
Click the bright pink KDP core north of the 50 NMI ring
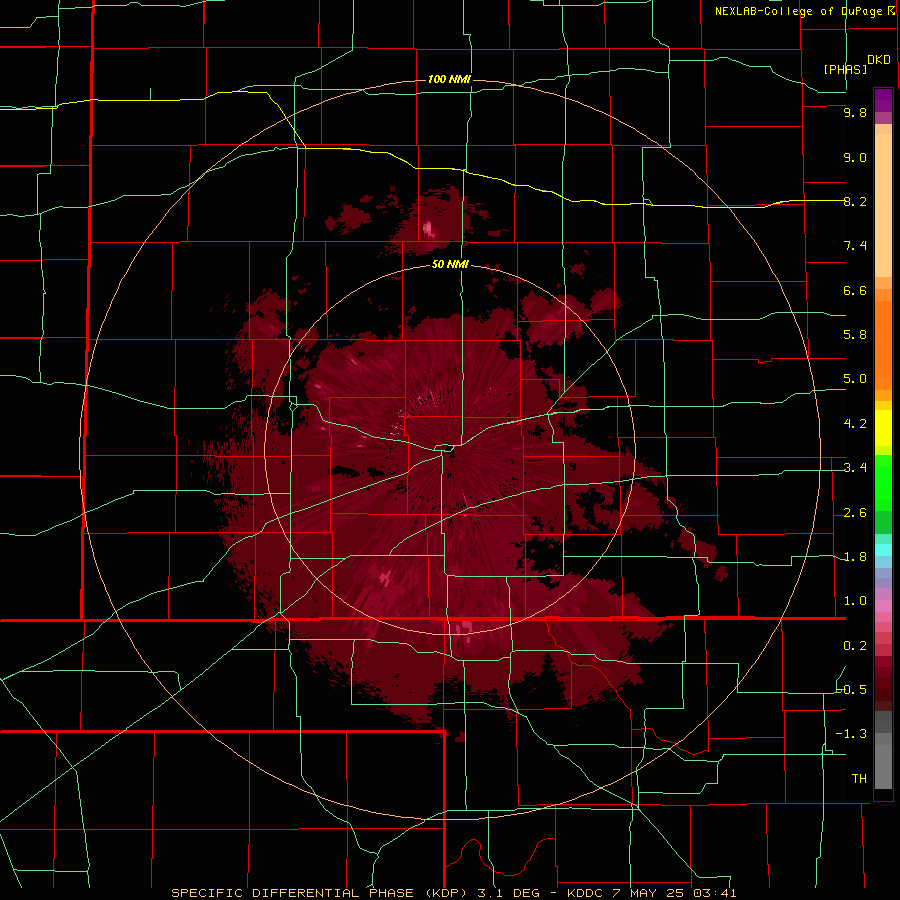[429, 228]
